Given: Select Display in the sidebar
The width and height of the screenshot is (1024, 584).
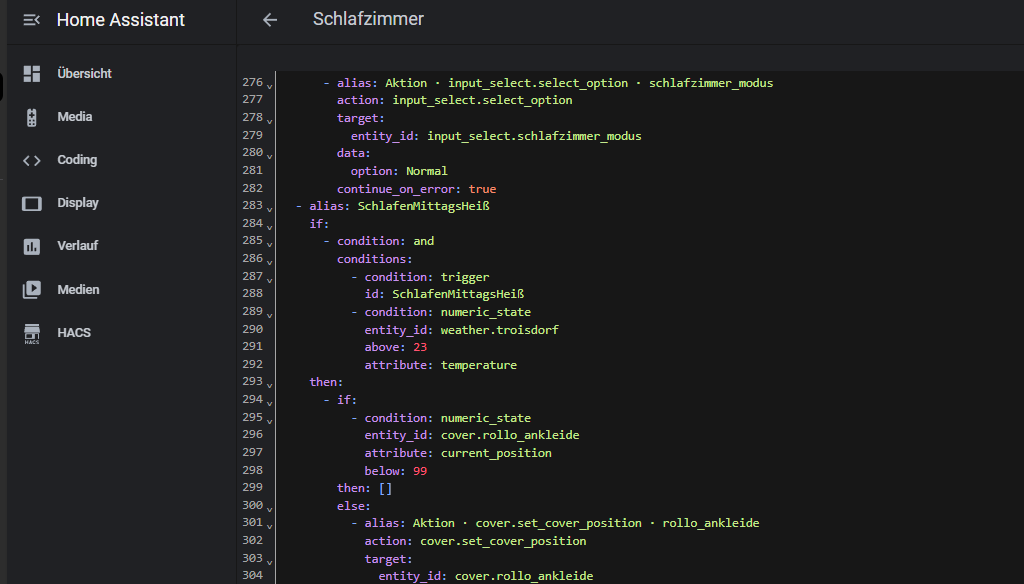Looking at the screenshot, I should coord(78,203).
